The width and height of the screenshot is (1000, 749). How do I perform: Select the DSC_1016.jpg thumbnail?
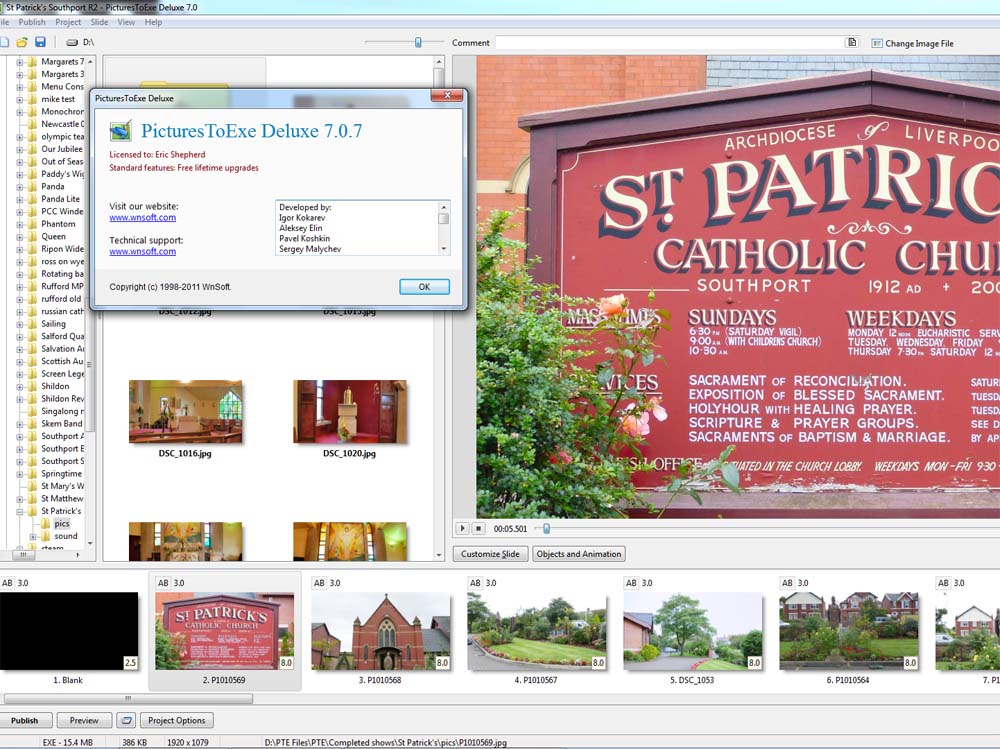pyautogui.click(x=185, y=412)
